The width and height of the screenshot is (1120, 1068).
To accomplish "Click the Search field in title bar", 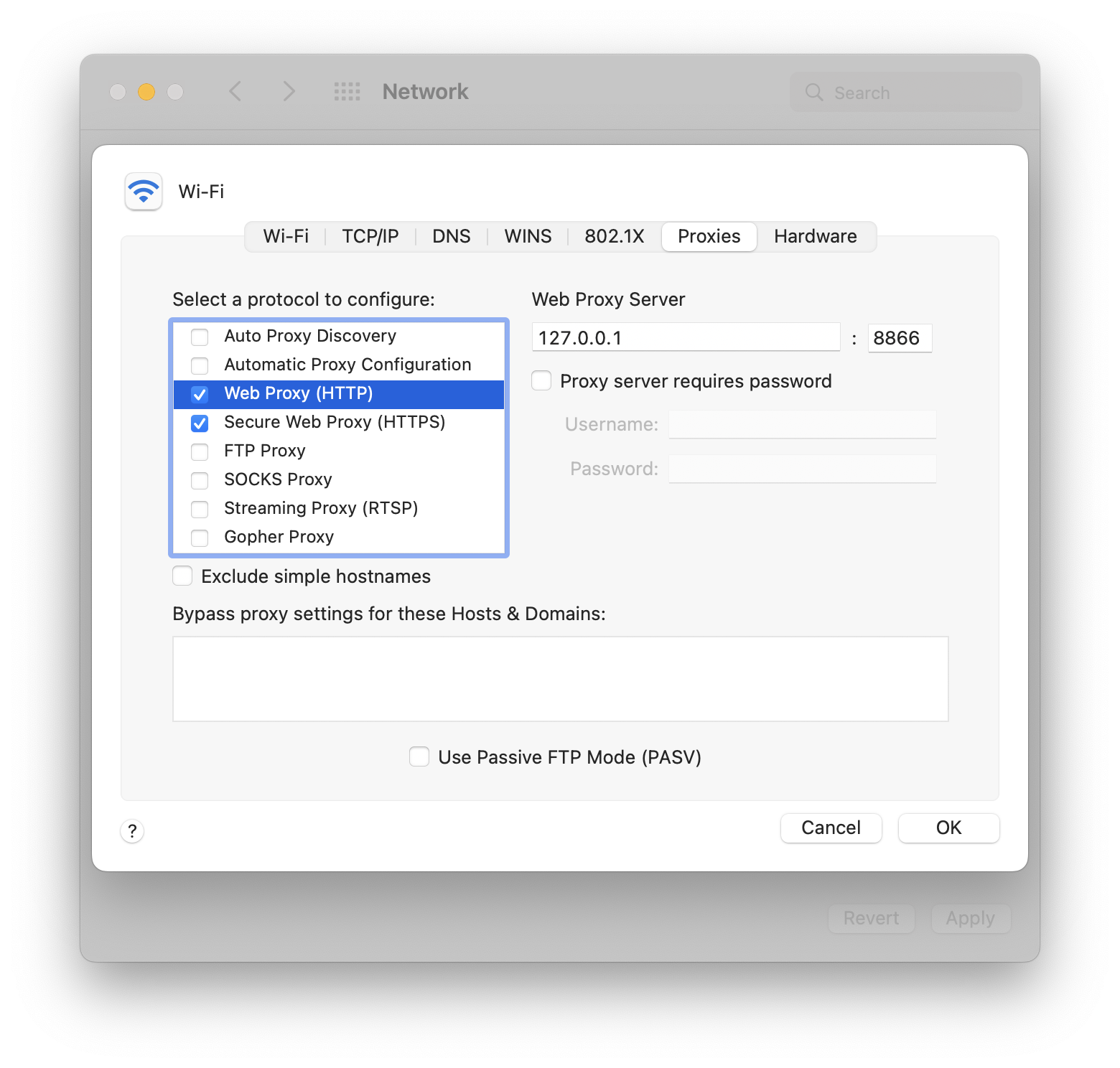I will point(906,92).
